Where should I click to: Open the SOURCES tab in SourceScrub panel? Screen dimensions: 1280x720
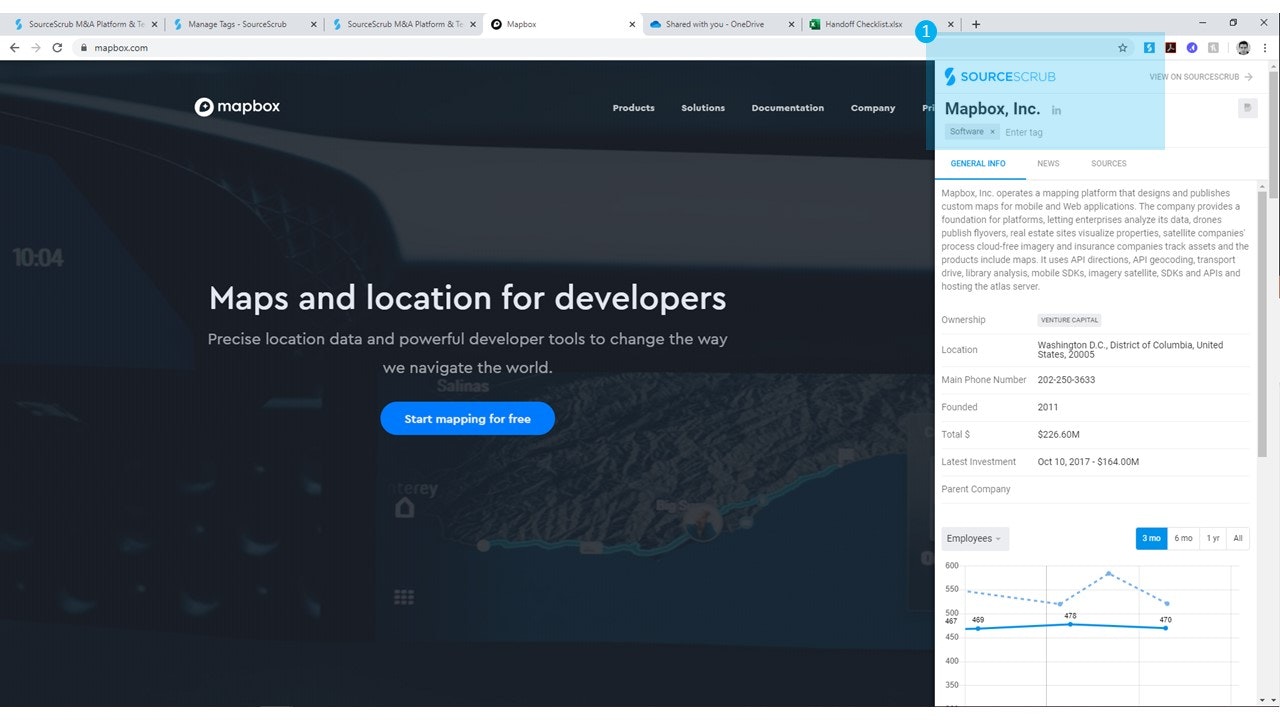click(1108, 163)
